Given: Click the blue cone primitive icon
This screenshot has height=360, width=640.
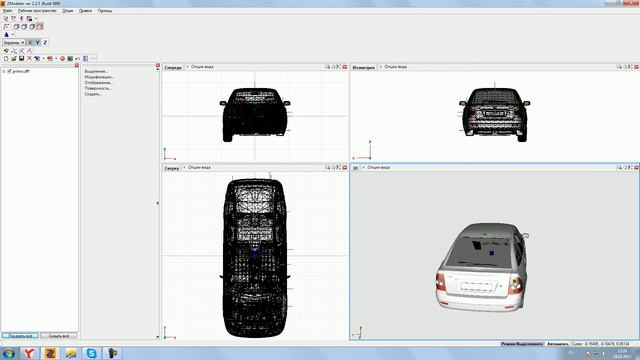Looking at the screenshot, I should [7, 34].
